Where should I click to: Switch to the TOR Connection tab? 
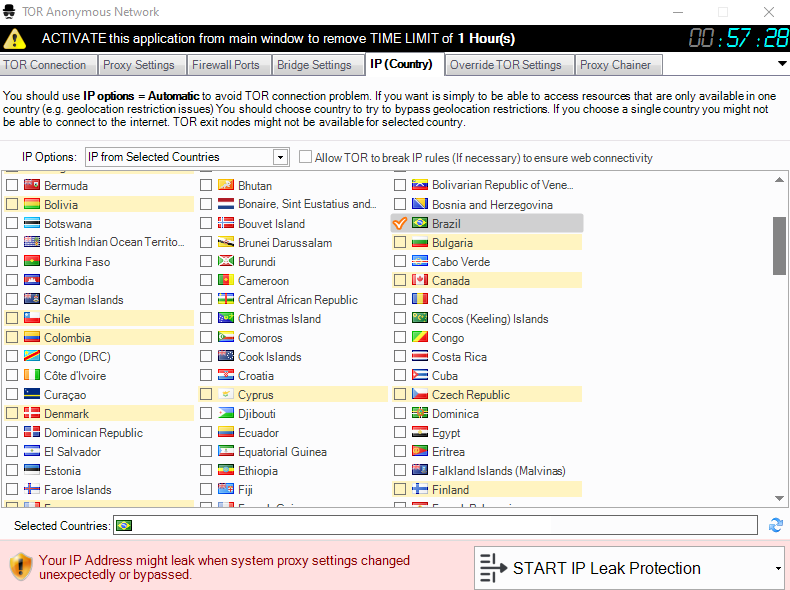(48, 65)
